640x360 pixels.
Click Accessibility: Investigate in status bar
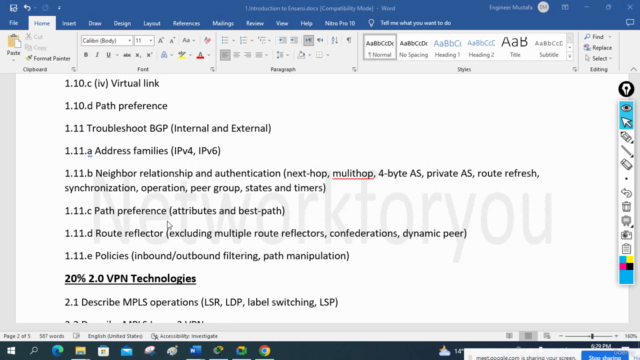(184, 336)
